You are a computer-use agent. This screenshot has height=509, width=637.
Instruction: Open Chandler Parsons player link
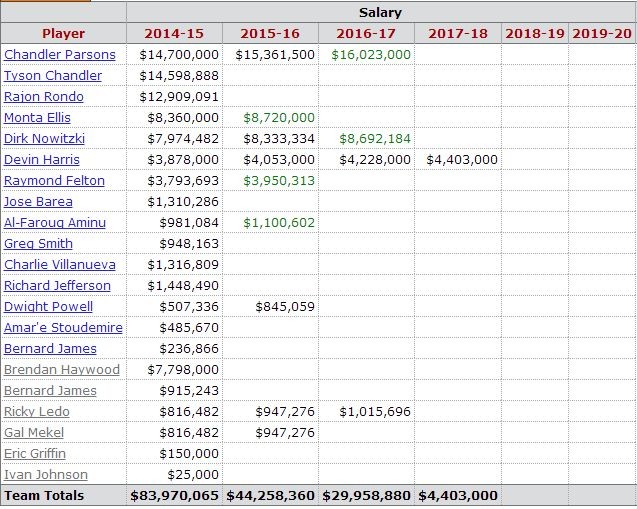coord(60,54)
